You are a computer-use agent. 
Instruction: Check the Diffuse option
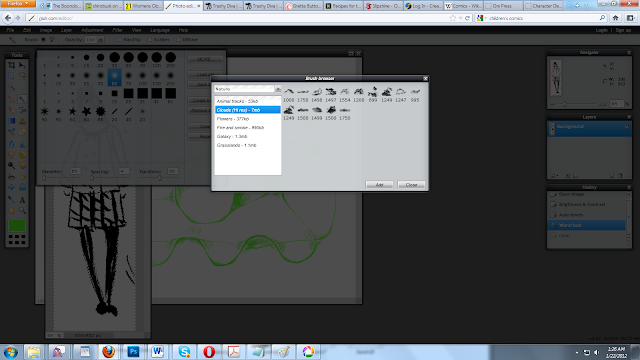(x=178, y=40)
